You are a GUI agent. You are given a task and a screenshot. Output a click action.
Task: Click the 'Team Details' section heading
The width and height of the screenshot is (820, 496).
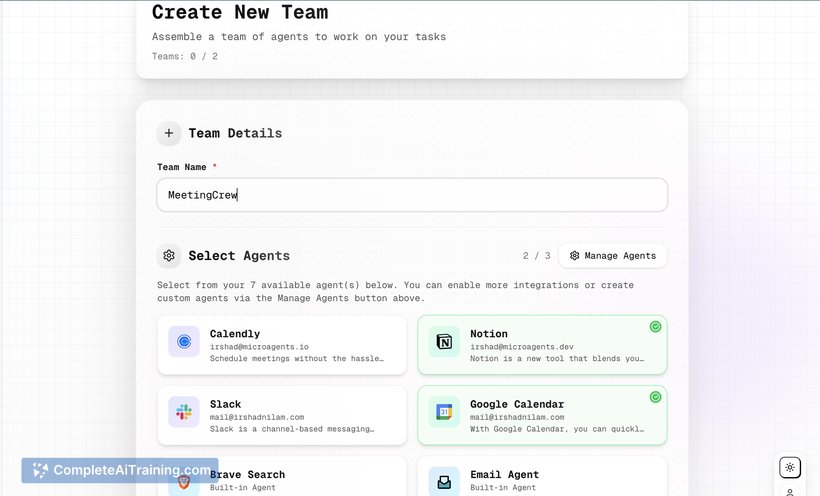(x=235, y=133)
